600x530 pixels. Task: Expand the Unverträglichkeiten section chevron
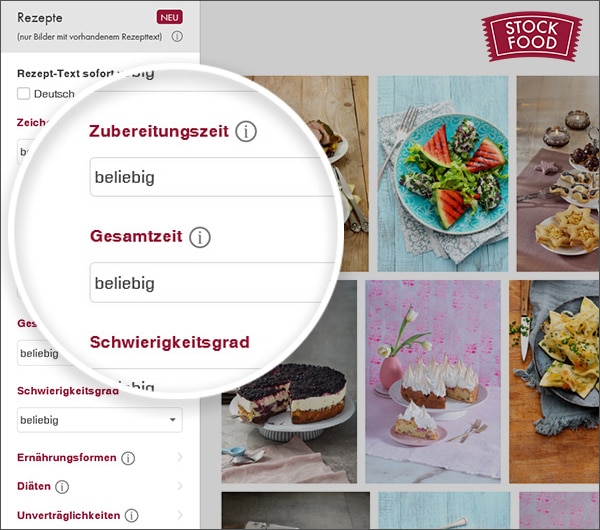tap(179, 515)
